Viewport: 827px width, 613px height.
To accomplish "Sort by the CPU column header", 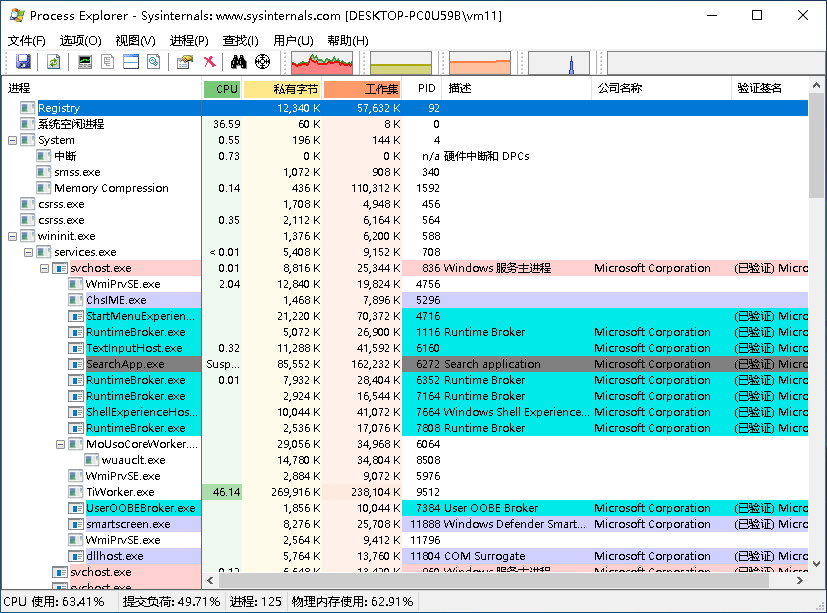I will tap(222, 89).
